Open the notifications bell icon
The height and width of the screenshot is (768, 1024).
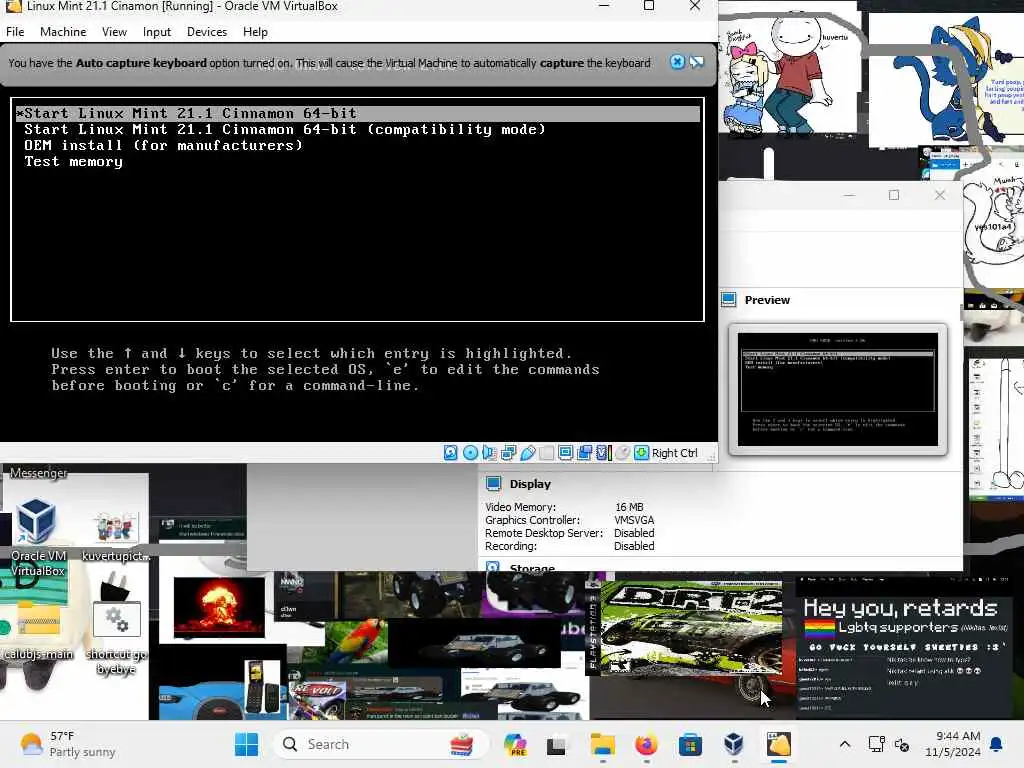[x=997, y=744]
